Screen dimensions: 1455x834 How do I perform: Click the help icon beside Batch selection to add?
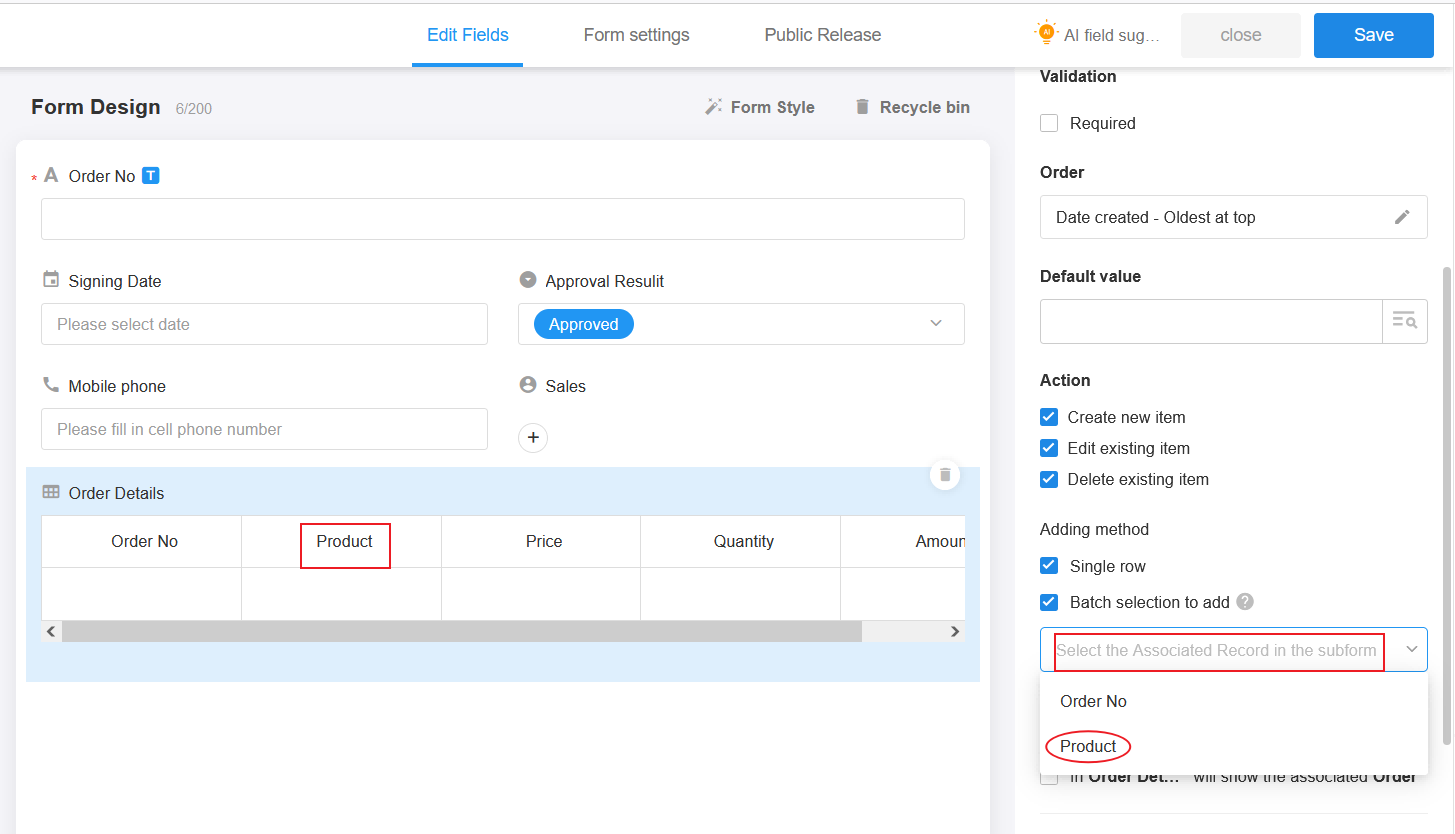[1245, 602]
